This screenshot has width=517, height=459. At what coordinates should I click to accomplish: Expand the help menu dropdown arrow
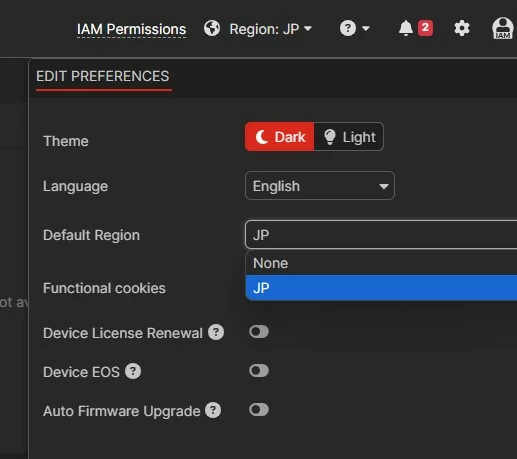(x=366, y=29)
